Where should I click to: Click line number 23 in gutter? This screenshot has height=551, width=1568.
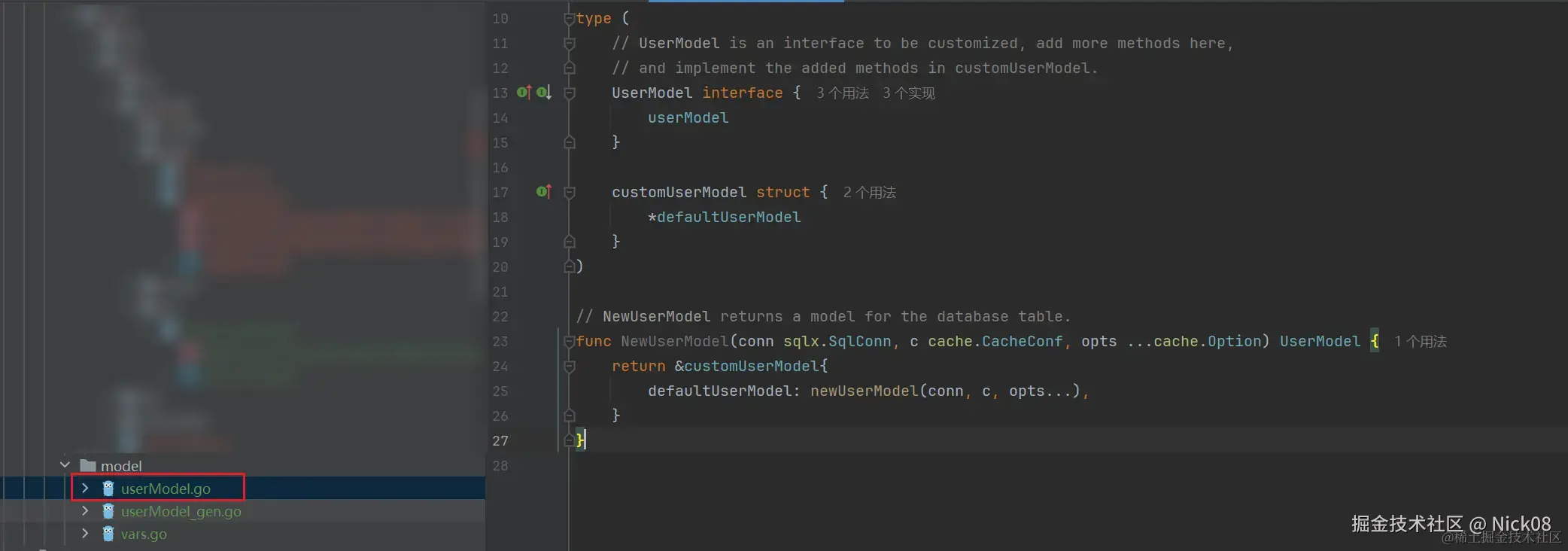coord(500,341)
